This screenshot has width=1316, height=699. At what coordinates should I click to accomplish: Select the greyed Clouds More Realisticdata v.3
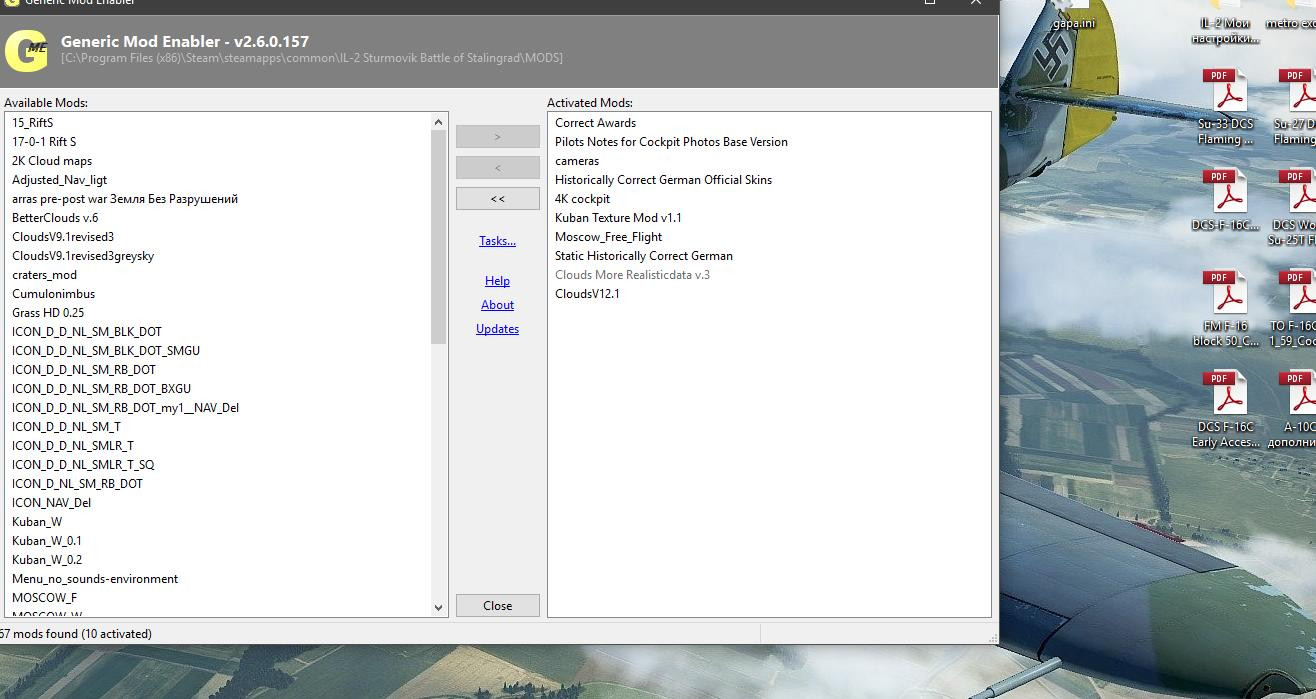(x=632, y=275)
